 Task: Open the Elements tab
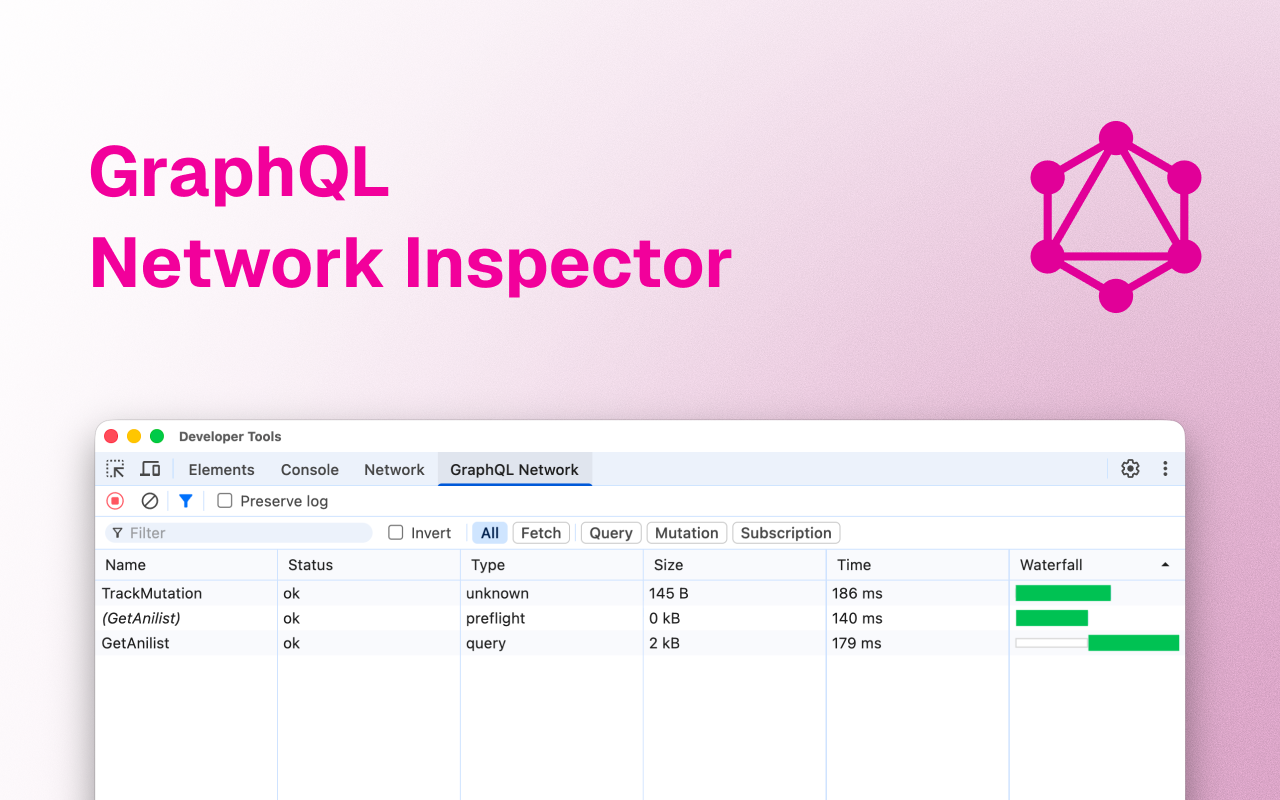tap(221, 470)
